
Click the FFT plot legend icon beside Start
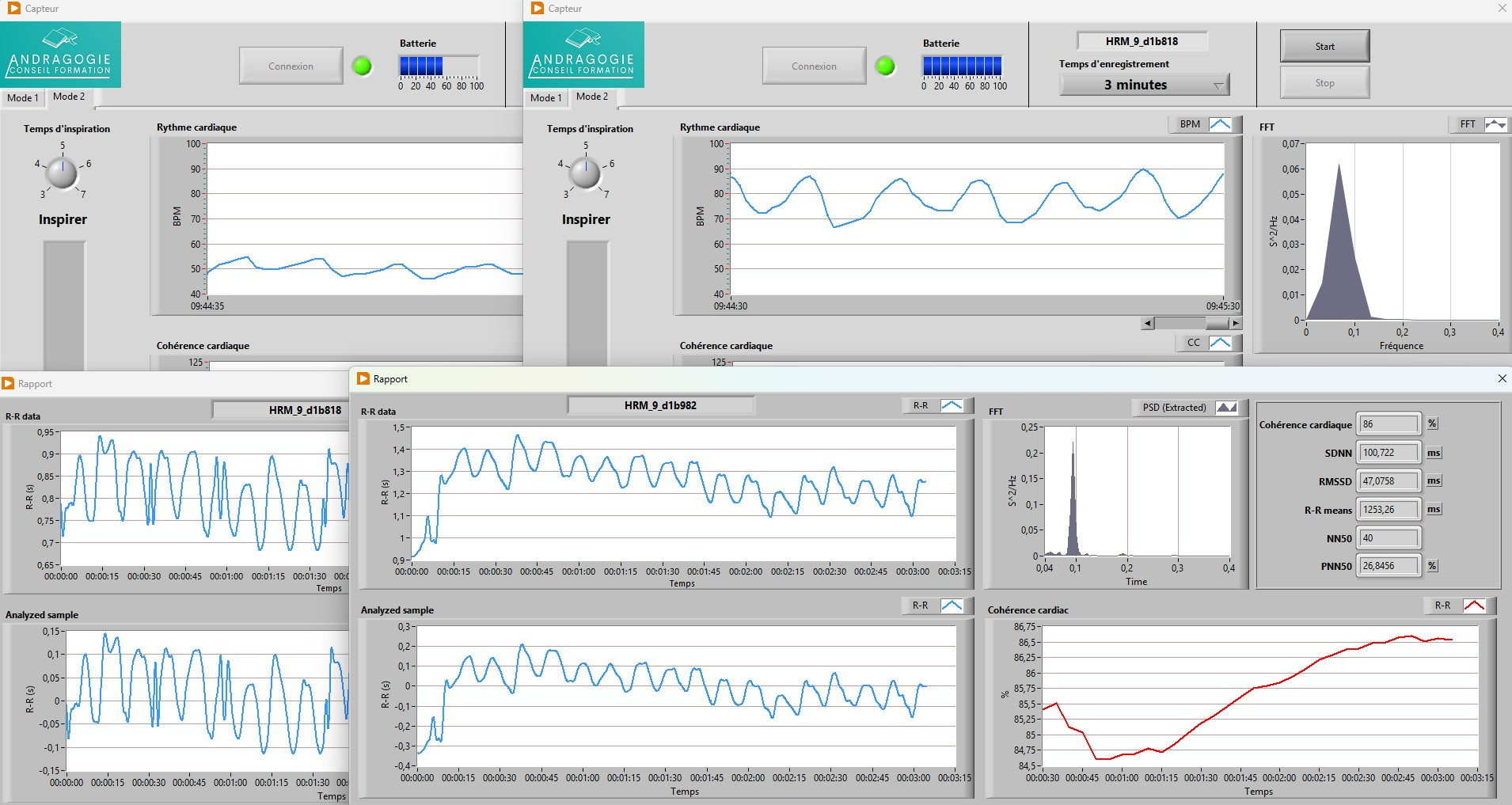point(1495,124)
